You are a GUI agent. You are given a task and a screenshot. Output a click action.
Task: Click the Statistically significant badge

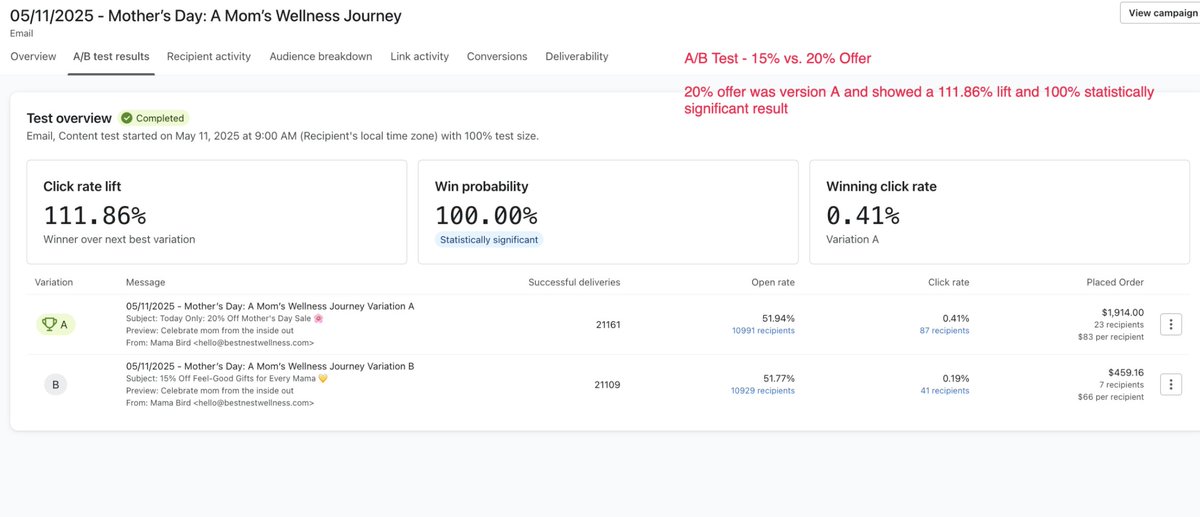point(489,240)
